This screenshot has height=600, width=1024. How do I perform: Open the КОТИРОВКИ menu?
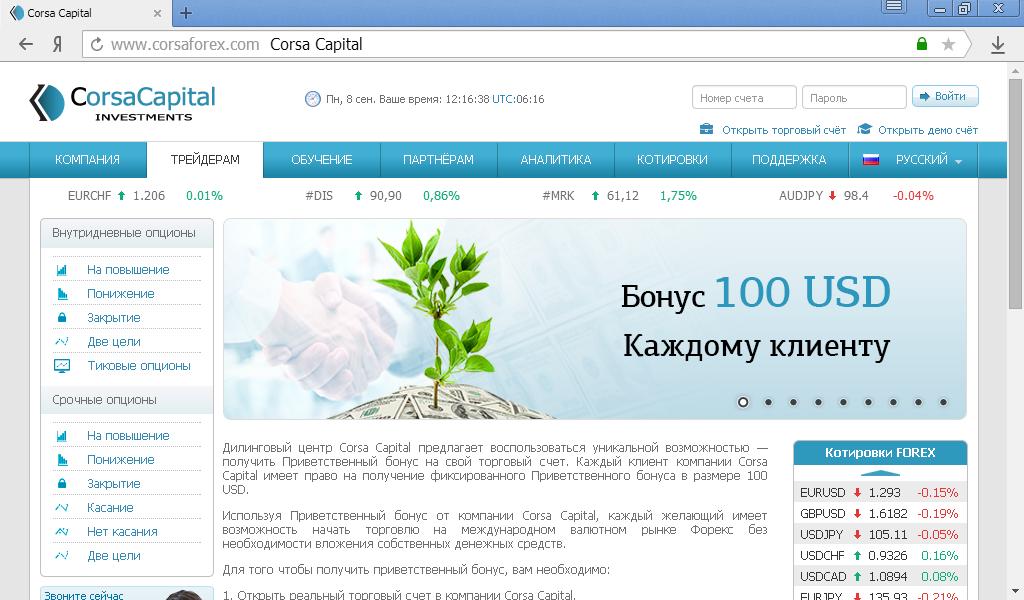click(672, 159)
